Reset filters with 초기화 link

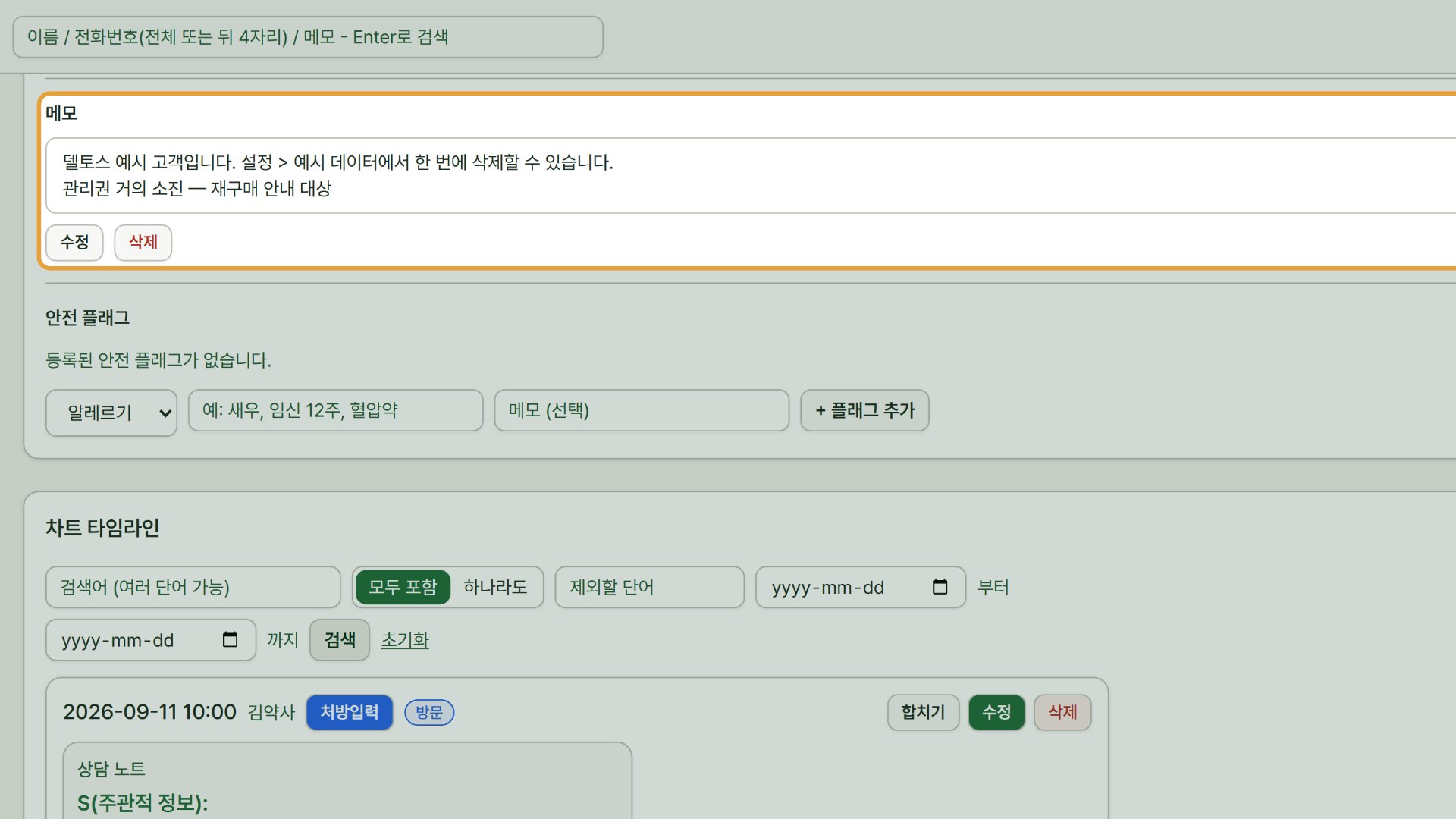[x=405, y=640]
